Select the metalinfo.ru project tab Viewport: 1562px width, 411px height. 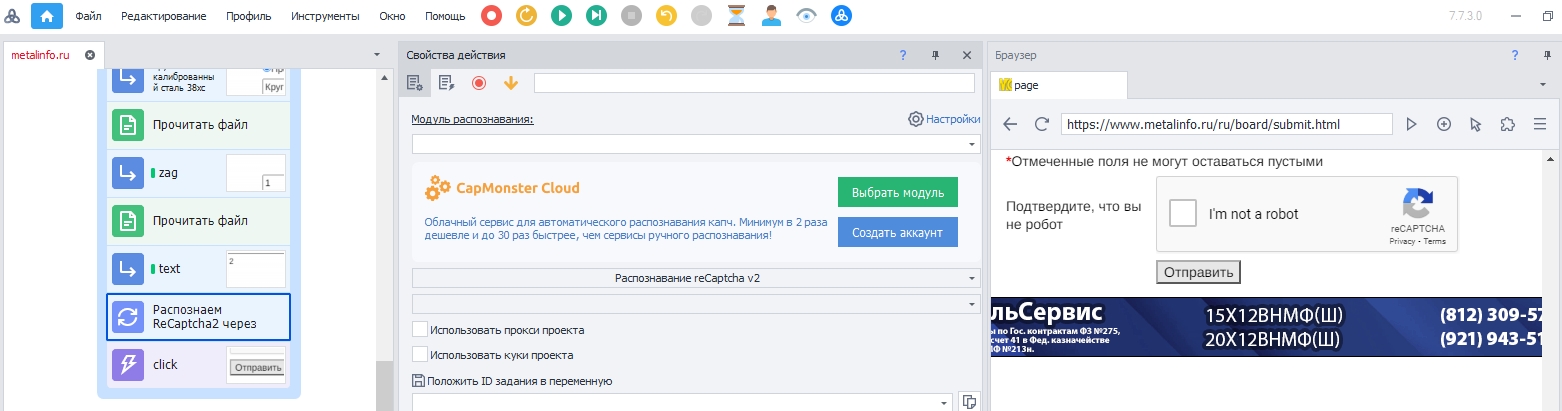point(40,54)
